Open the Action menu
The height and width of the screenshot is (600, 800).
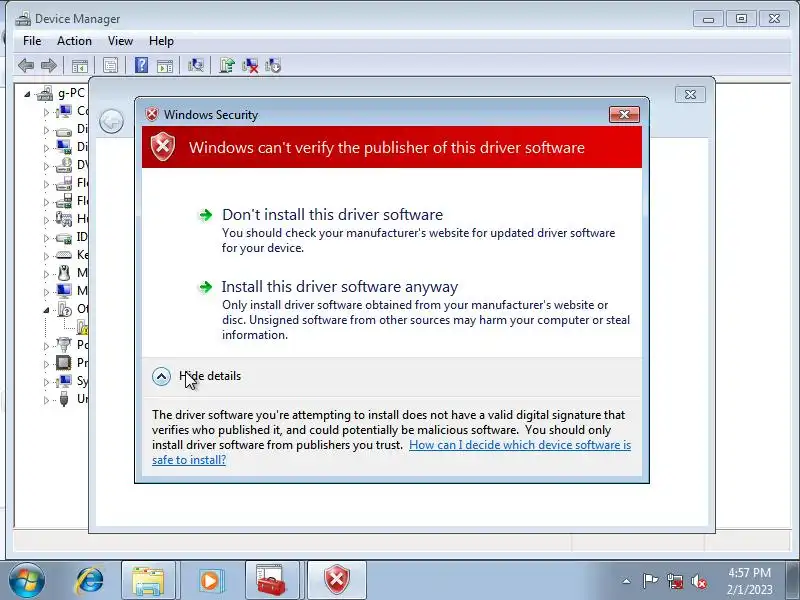(x=74, y=41)
